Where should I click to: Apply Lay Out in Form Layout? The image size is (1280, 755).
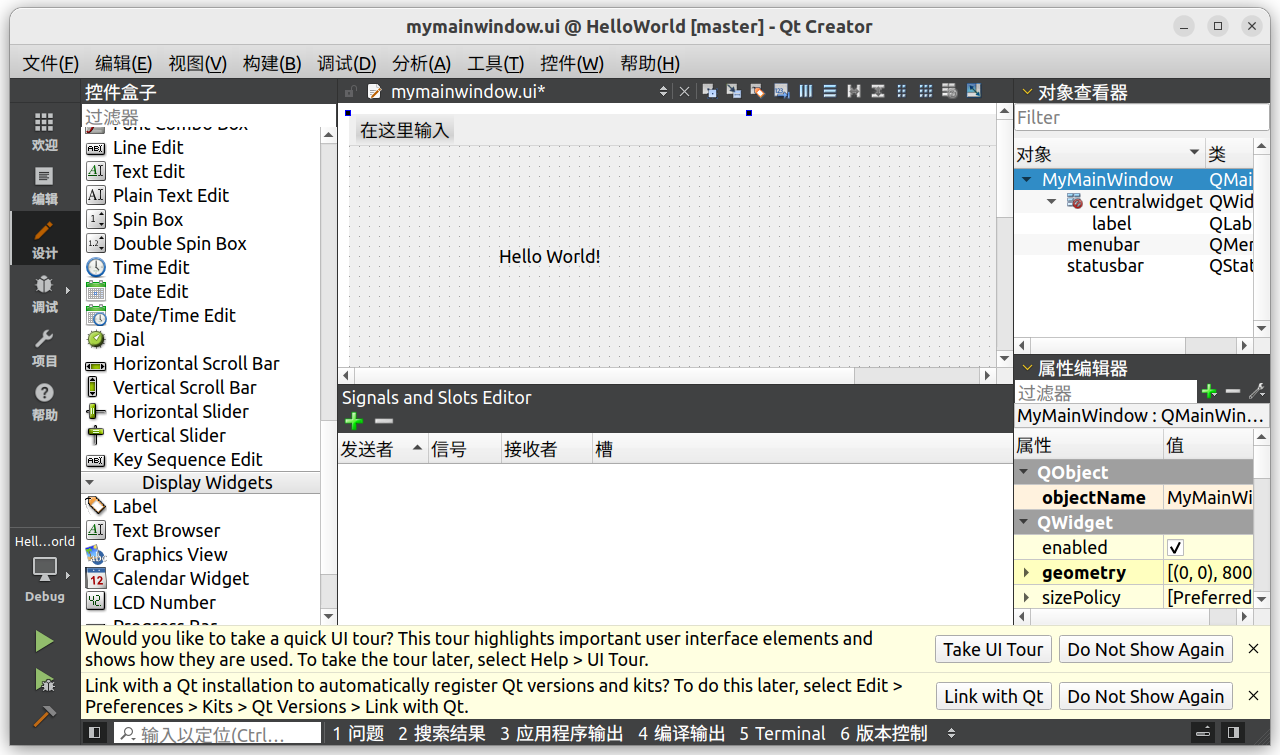[x=901, y=91]
